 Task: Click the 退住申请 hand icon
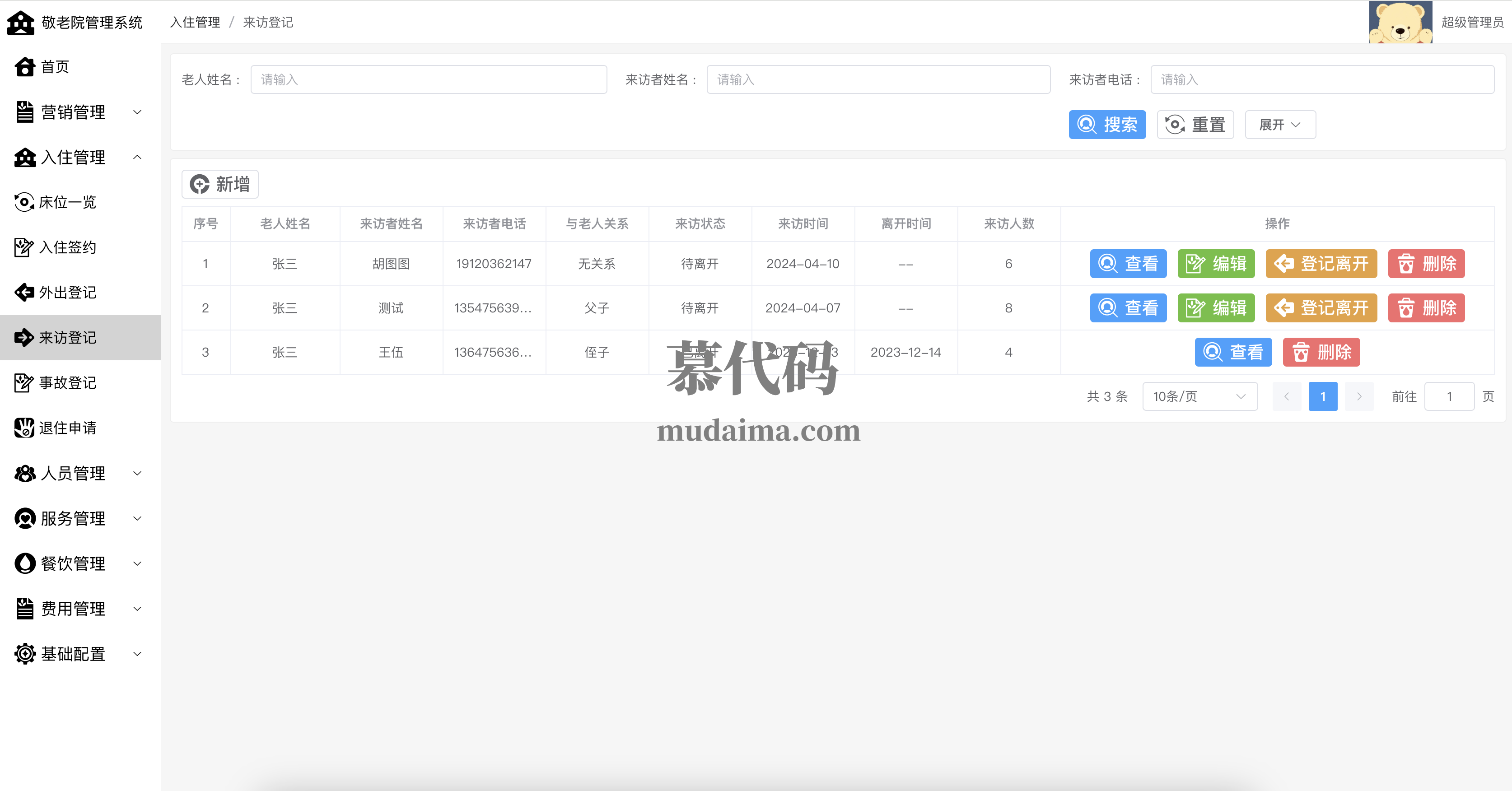point(24,428)
